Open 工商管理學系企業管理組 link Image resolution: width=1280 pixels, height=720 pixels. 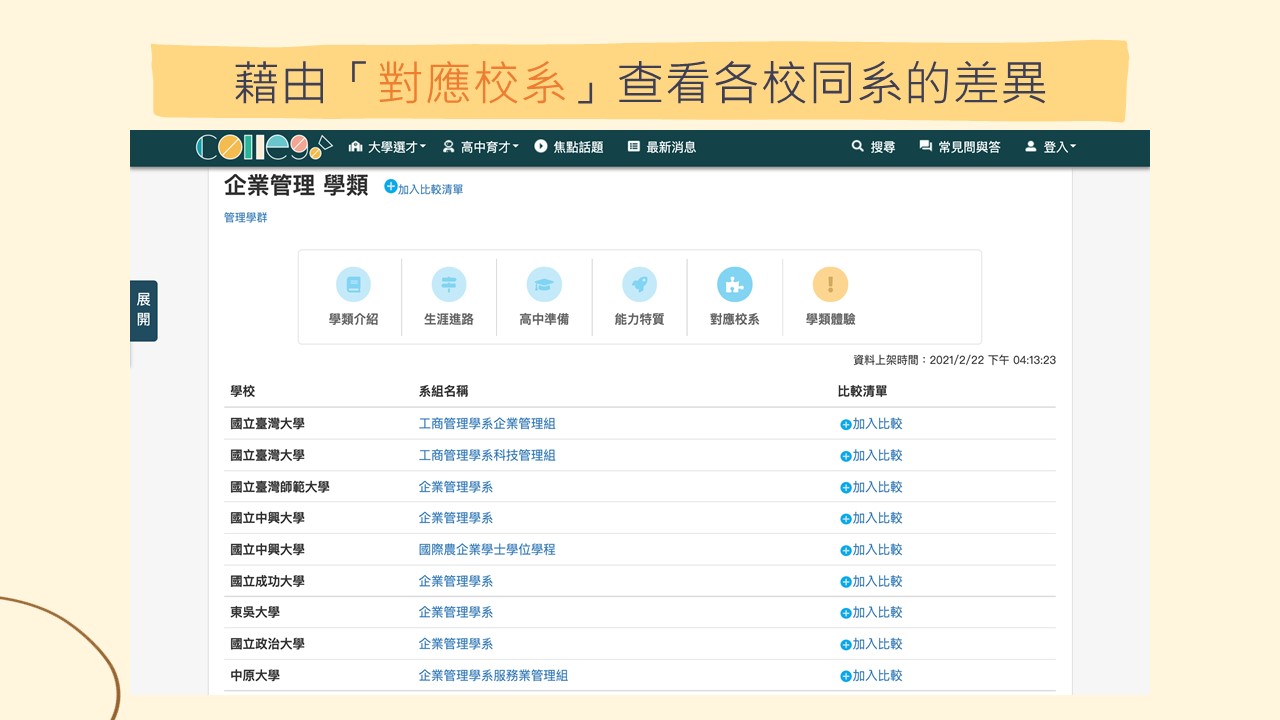pyautogui.click(x=487, y=424)
